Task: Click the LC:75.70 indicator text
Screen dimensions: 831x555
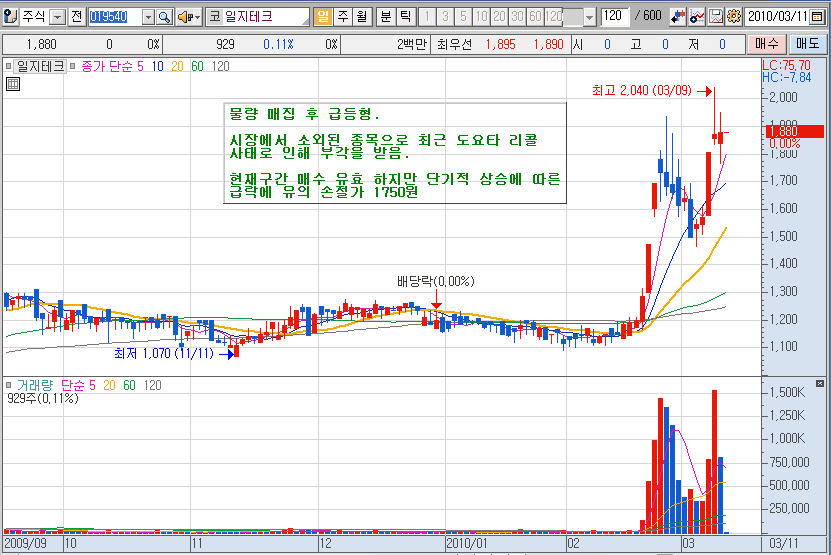Action: point(786,65)
